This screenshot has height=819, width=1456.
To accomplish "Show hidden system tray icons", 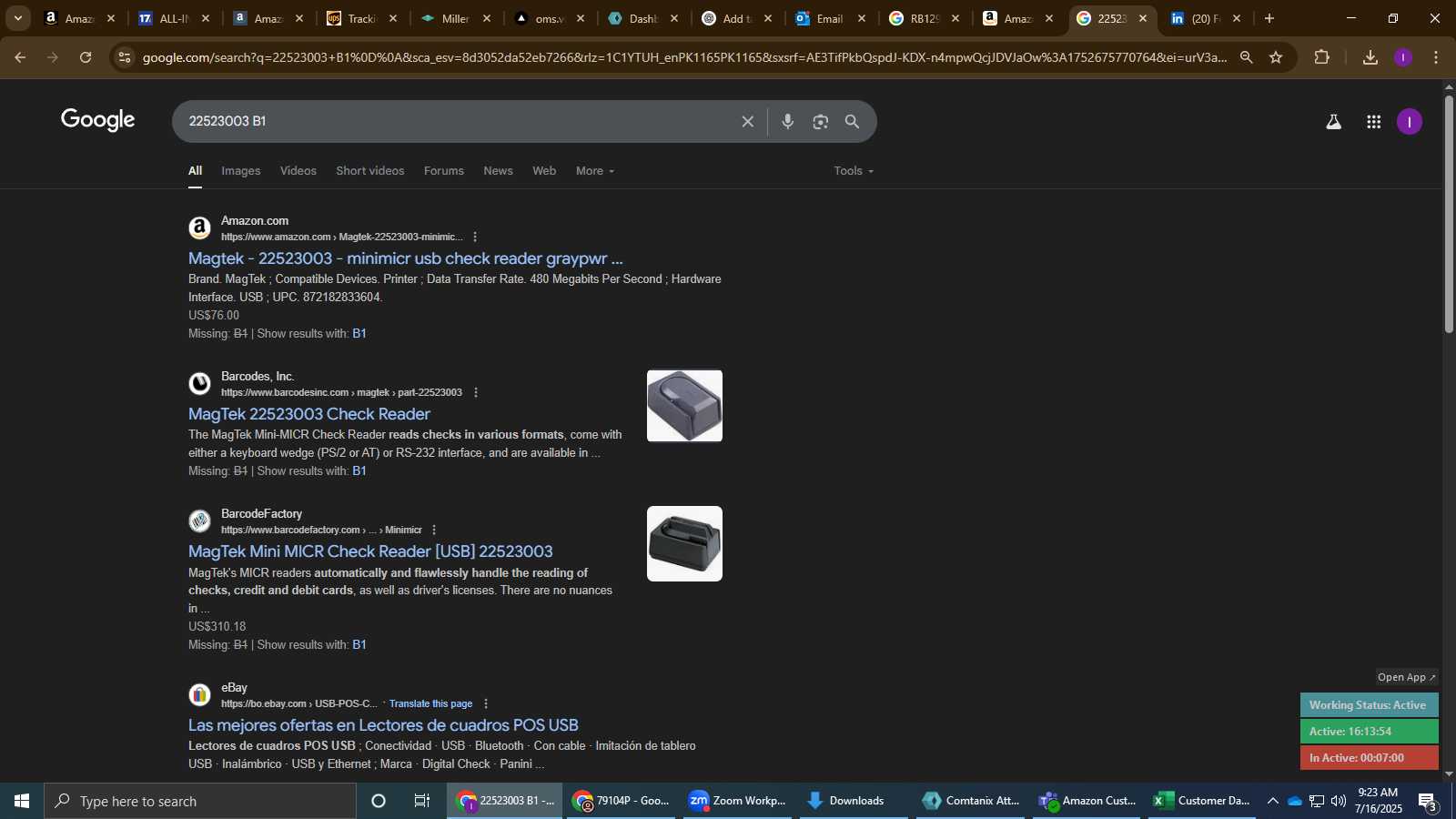I will [1272, 801].
